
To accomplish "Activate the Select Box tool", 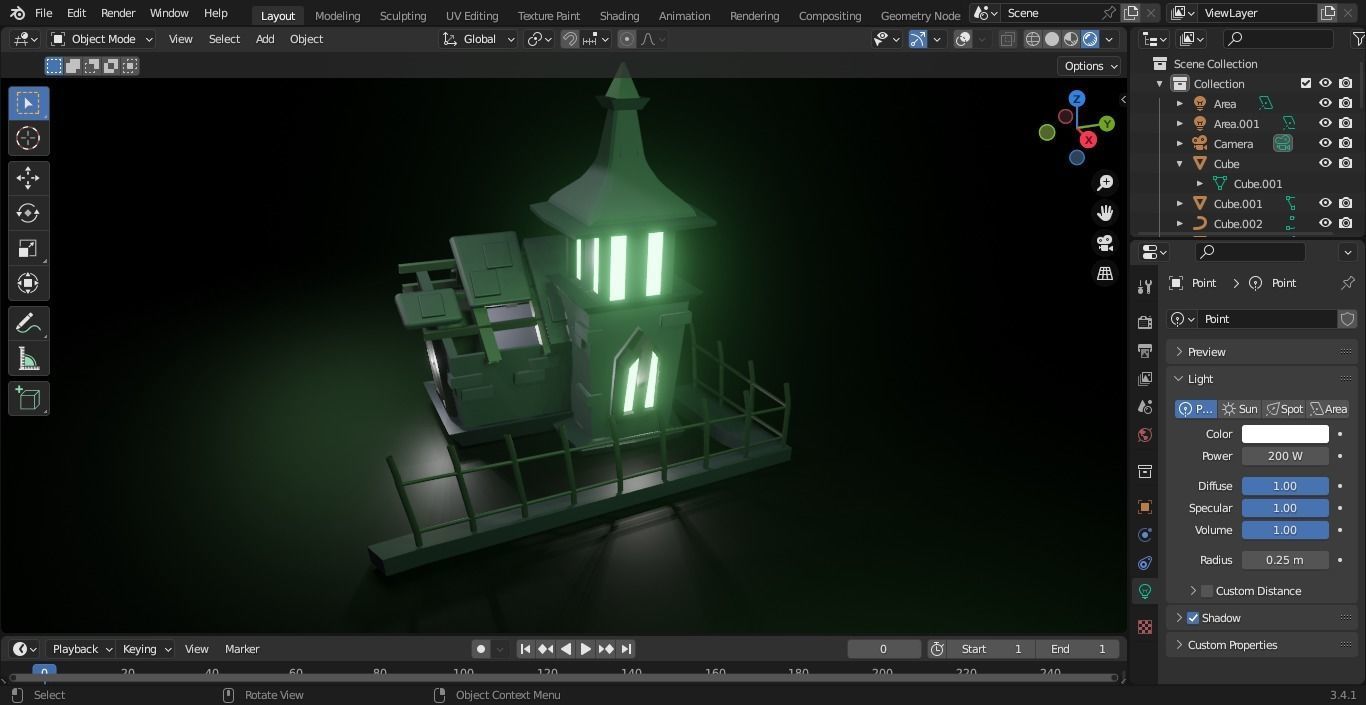I will pyautogui.click(x=28, y=103).
